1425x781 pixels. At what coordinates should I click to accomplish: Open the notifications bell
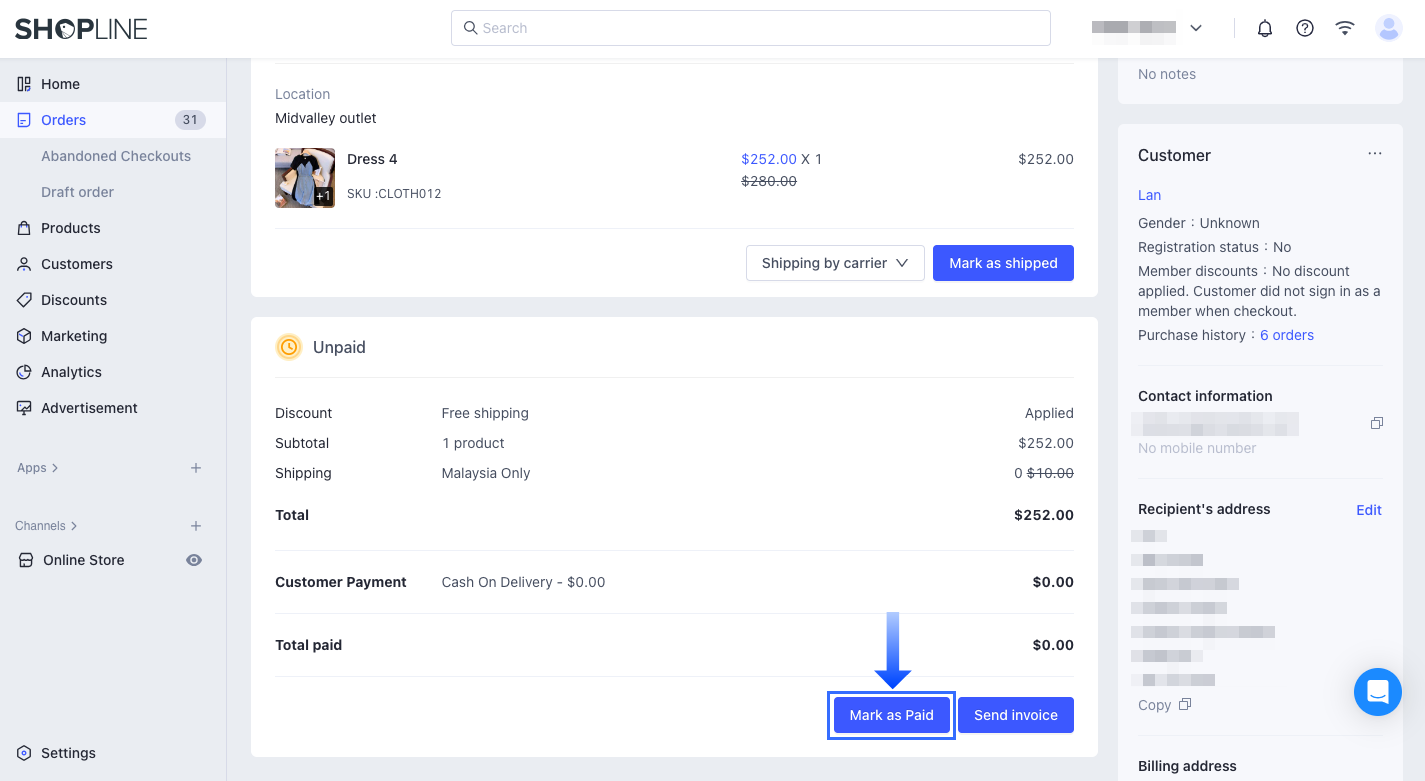1265,28
